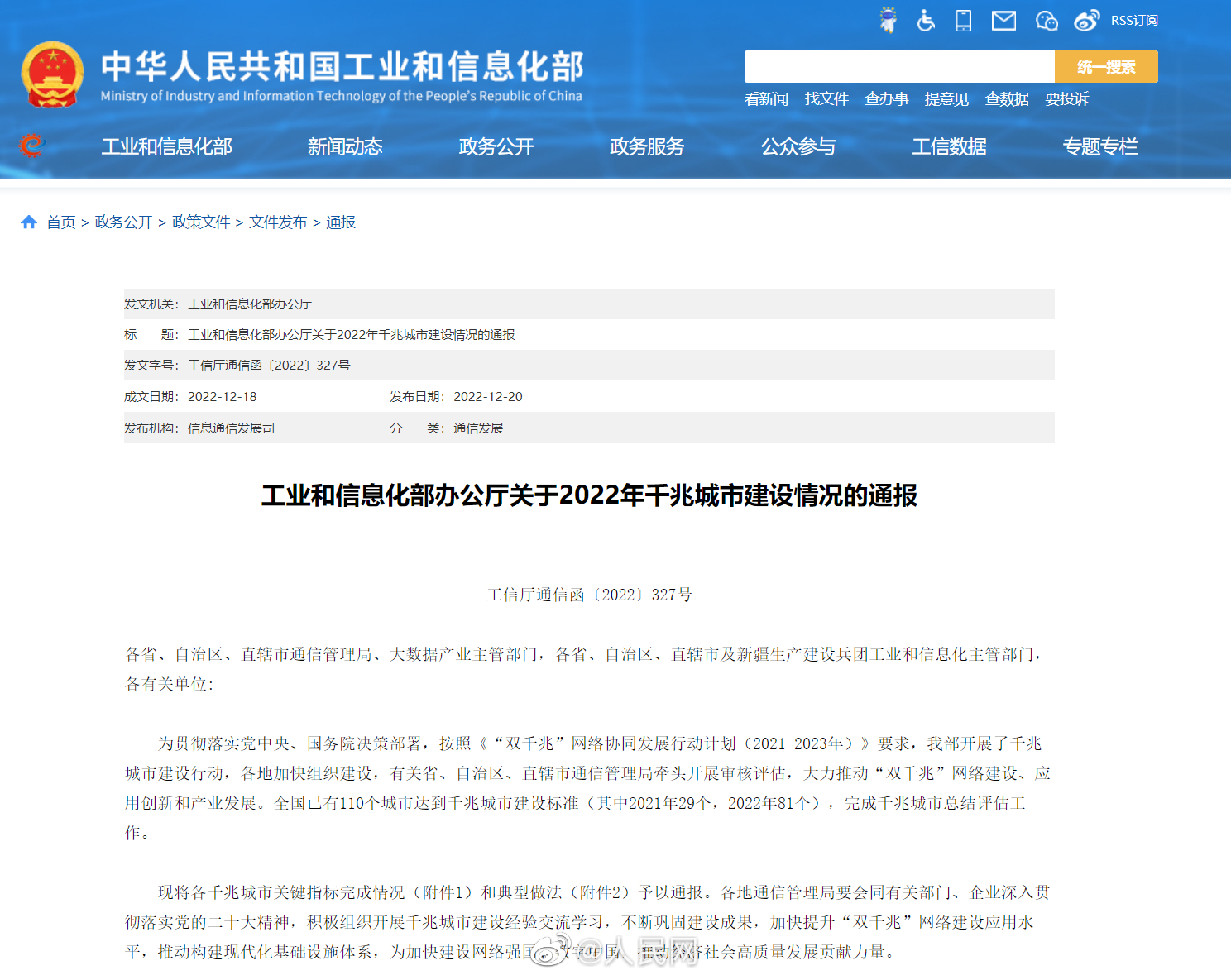Click document number 工信厅通信函〔2022〕327号 in table

269,365
